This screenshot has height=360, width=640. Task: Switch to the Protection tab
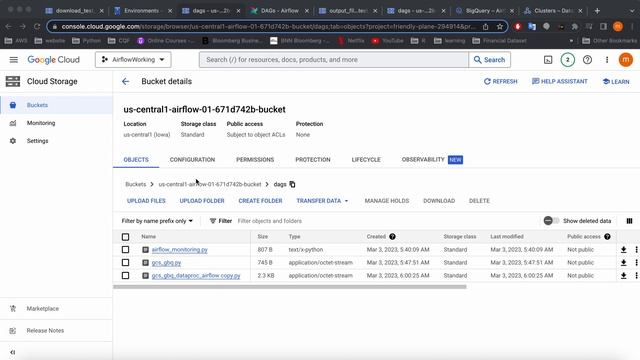(x=313, y=160)
